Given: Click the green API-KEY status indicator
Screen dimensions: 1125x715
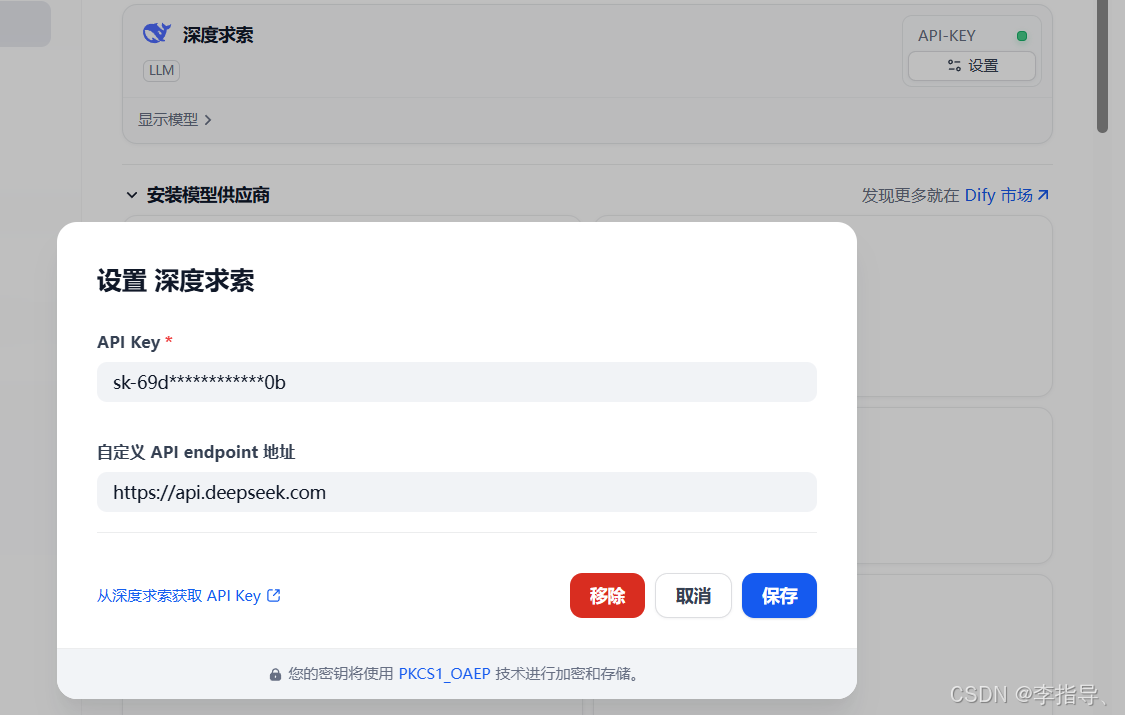Looking at the screenshot, I should pyautogui.click(x=1022, y=36).
